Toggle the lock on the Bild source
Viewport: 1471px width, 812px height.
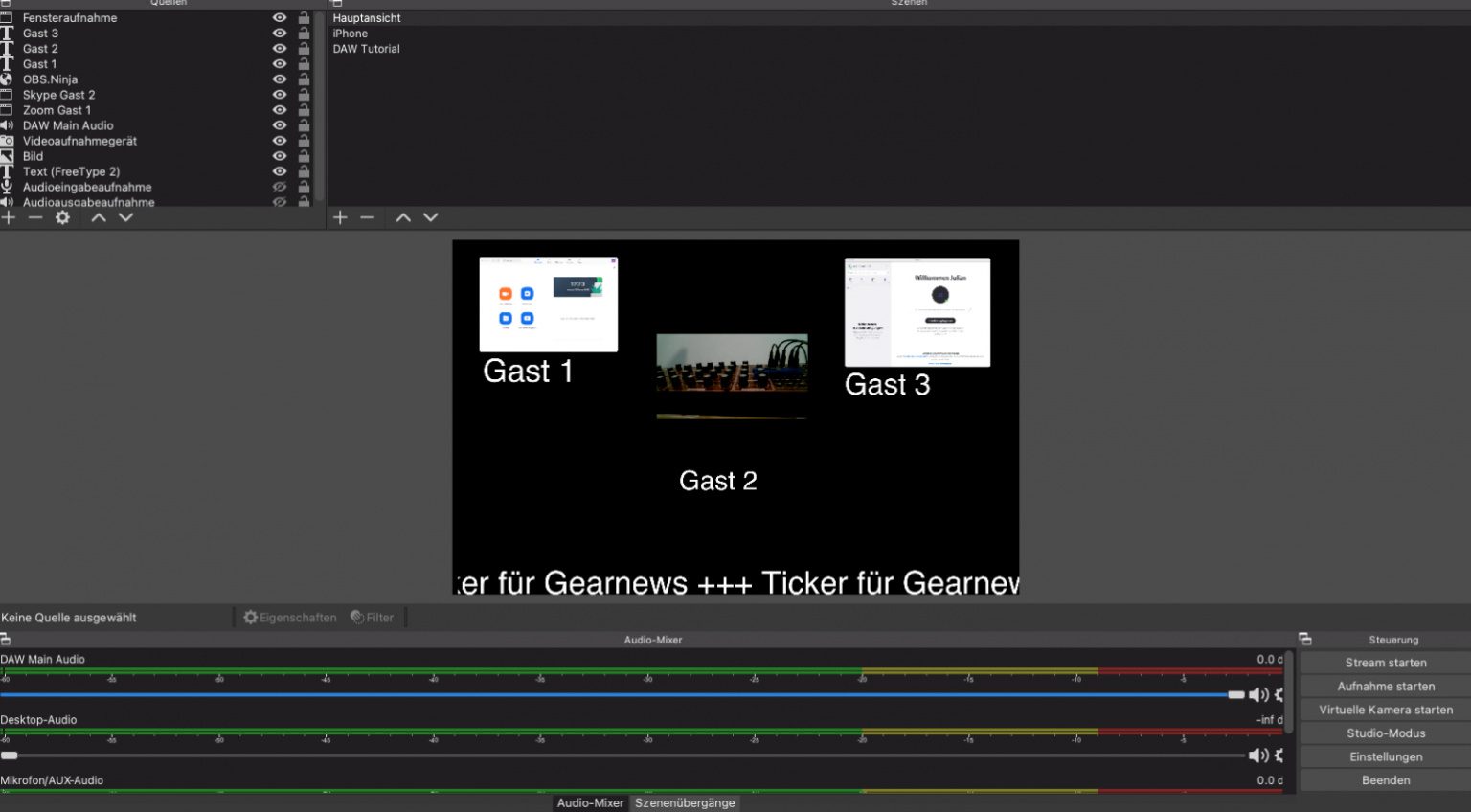[x=304, y=156]
